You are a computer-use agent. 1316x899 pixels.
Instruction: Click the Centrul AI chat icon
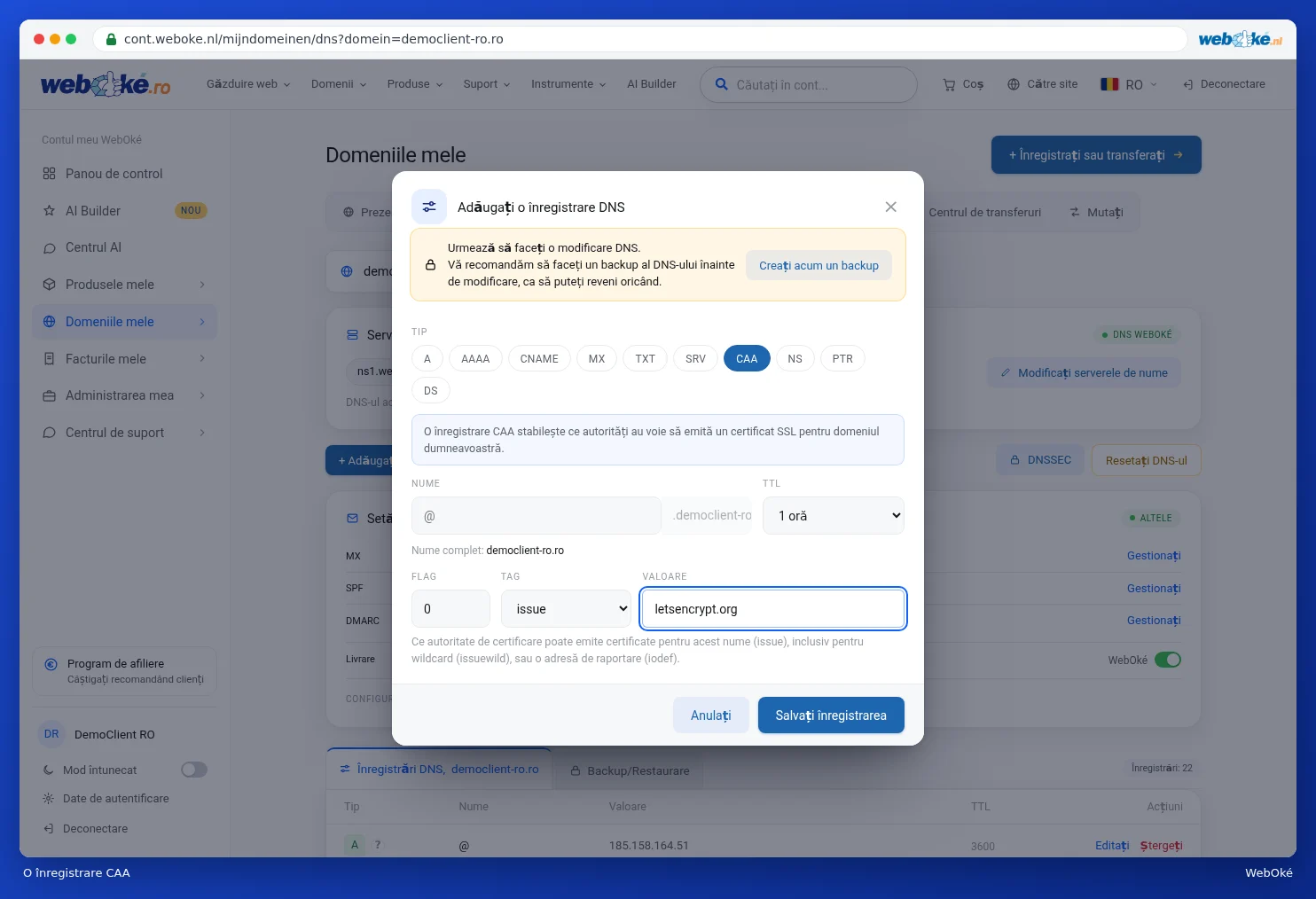coord(49,248)
